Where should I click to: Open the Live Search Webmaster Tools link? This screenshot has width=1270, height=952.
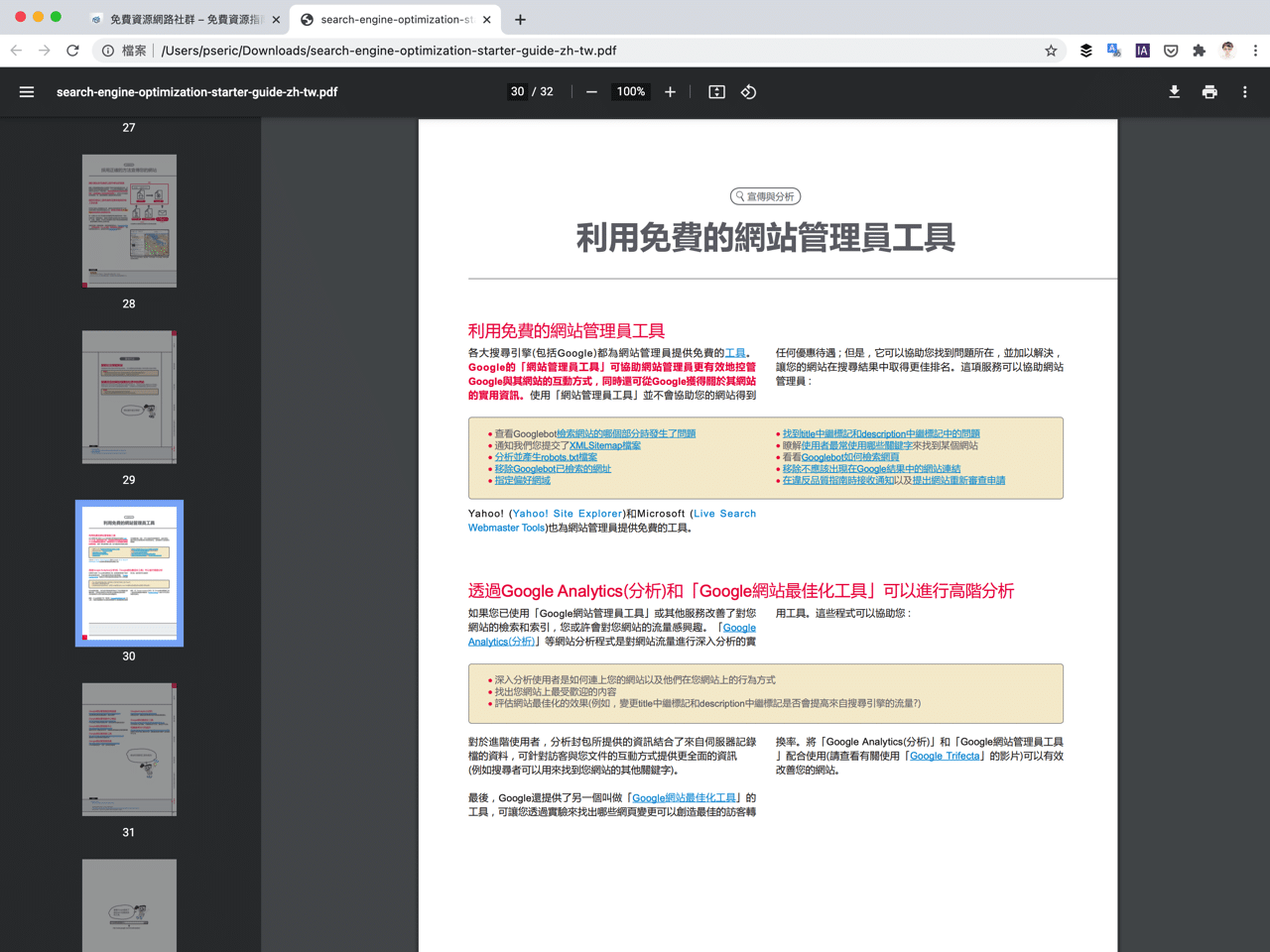(x=612, y=521)
